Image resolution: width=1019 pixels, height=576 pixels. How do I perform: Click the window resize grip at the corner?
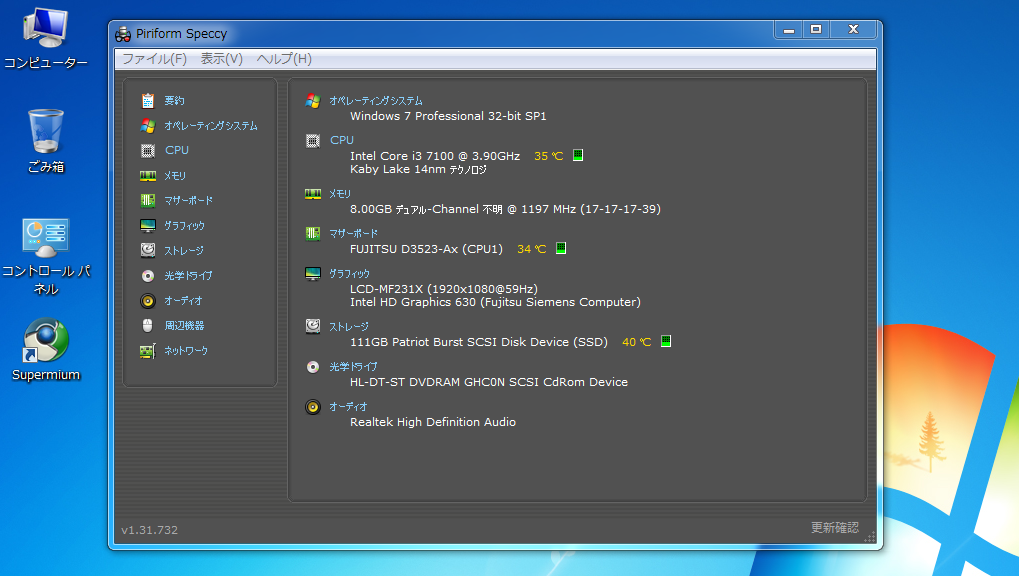tap(870, 536)
